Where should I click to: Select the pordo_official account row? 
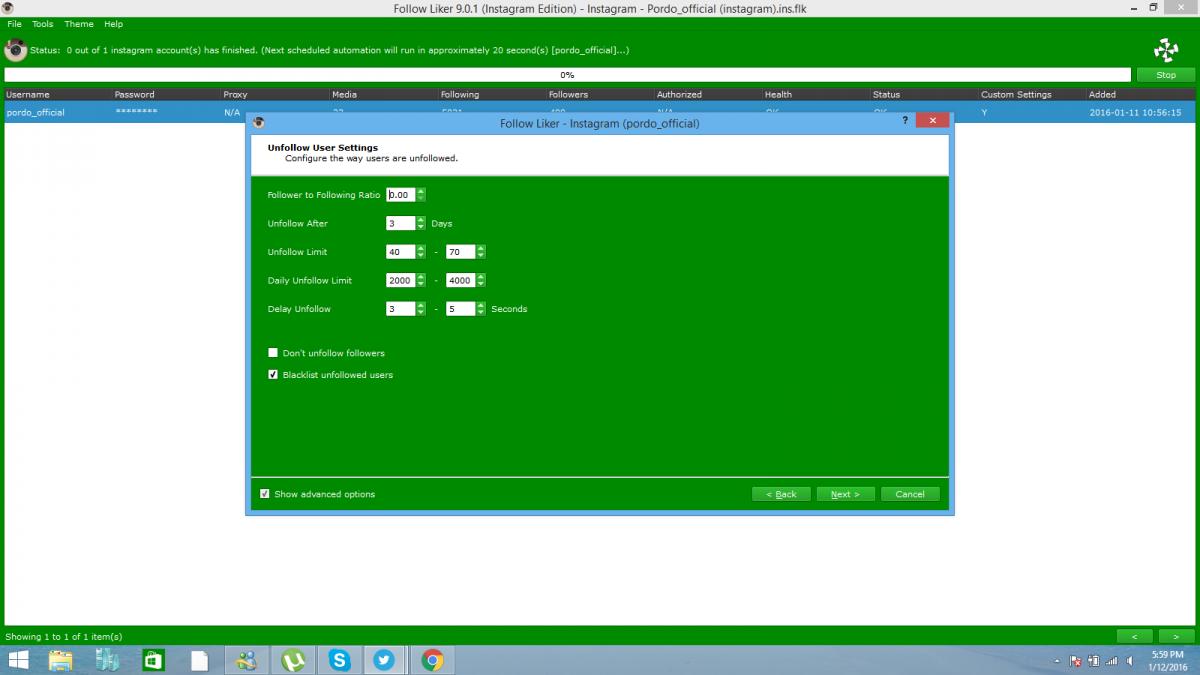point(600,112)
